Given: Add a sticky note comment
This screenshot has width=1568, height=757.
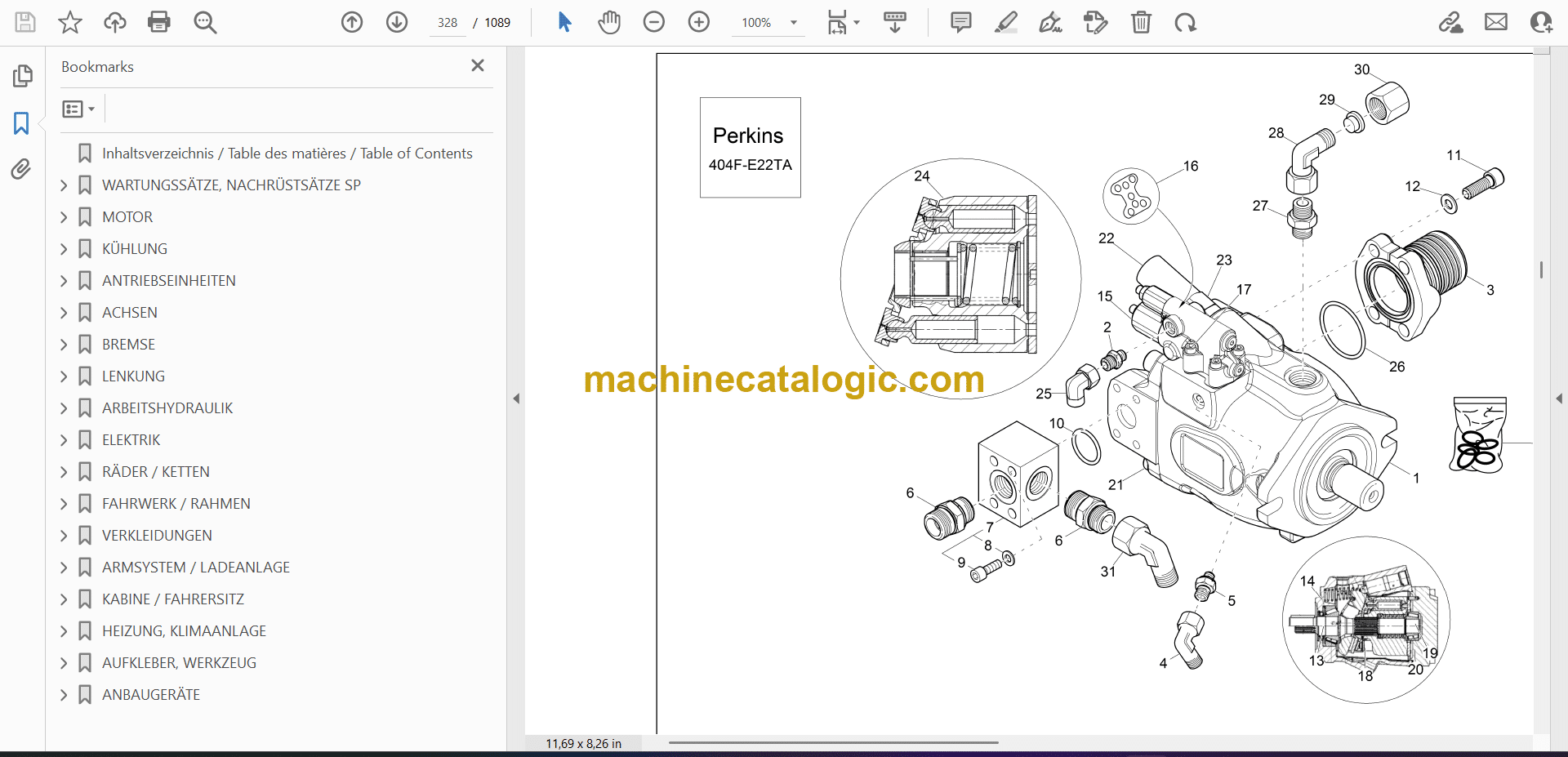Looking at the screenshot, I should pyautogui.click(x=960, y=22).
